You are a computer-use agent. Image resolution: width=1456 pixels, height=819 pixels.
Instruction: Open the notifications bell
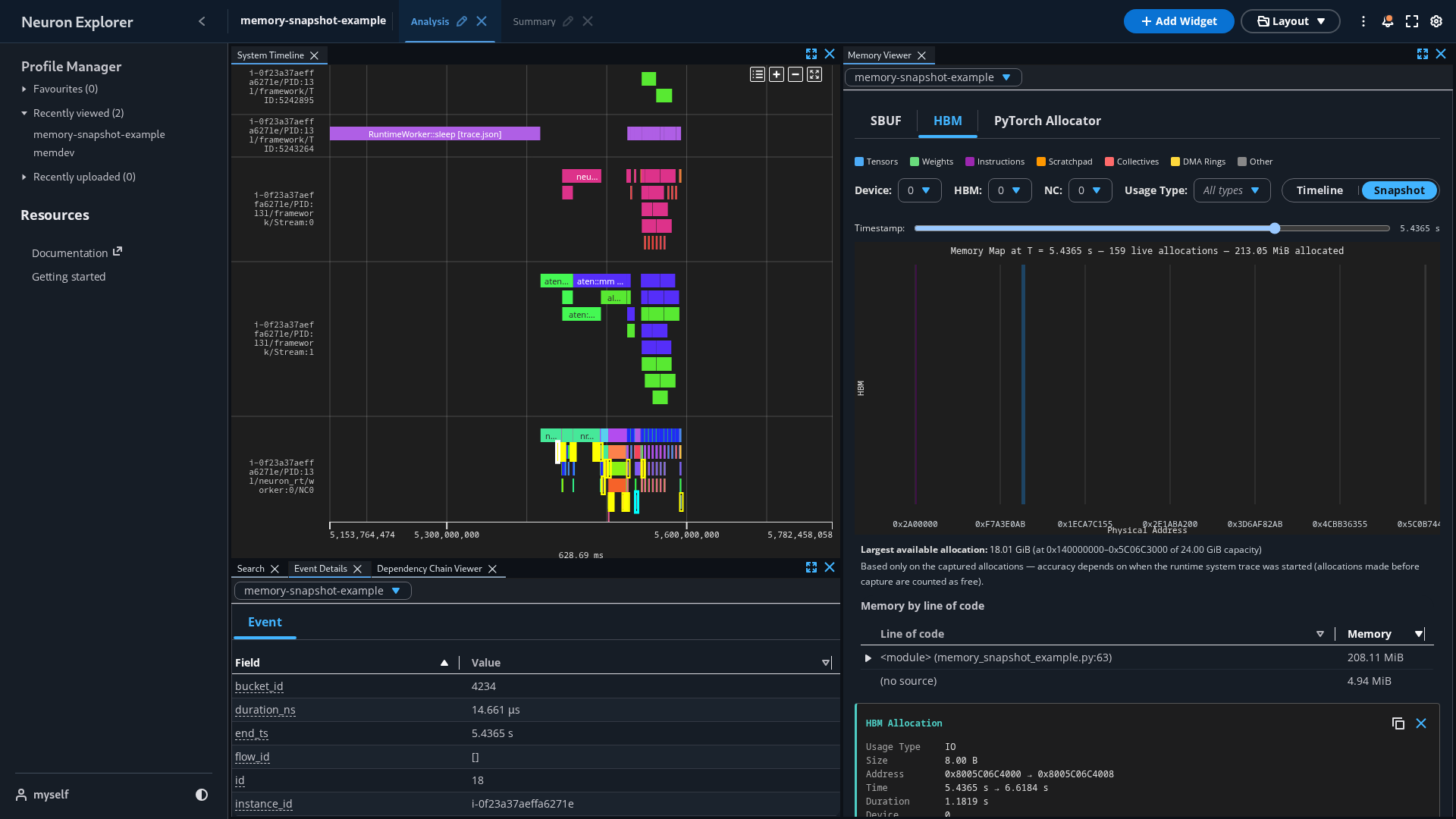coord(1388,21)
